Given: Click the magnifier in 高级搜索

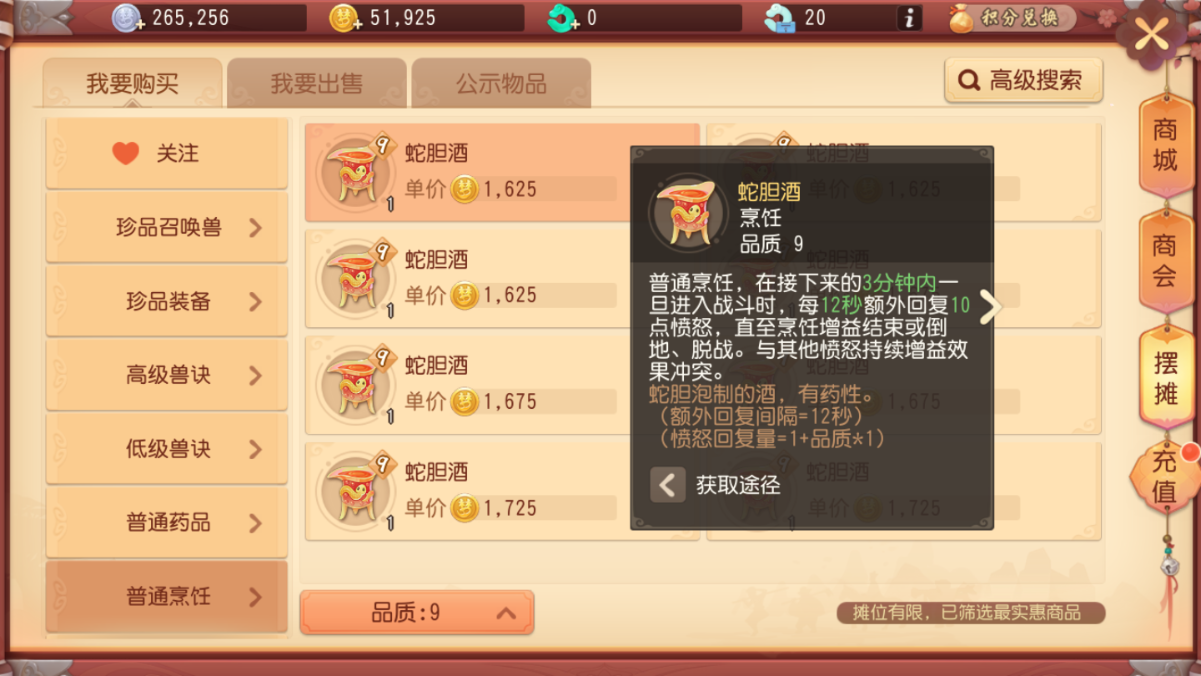Looking at the screenshot, I should click(x=969, y=81).
